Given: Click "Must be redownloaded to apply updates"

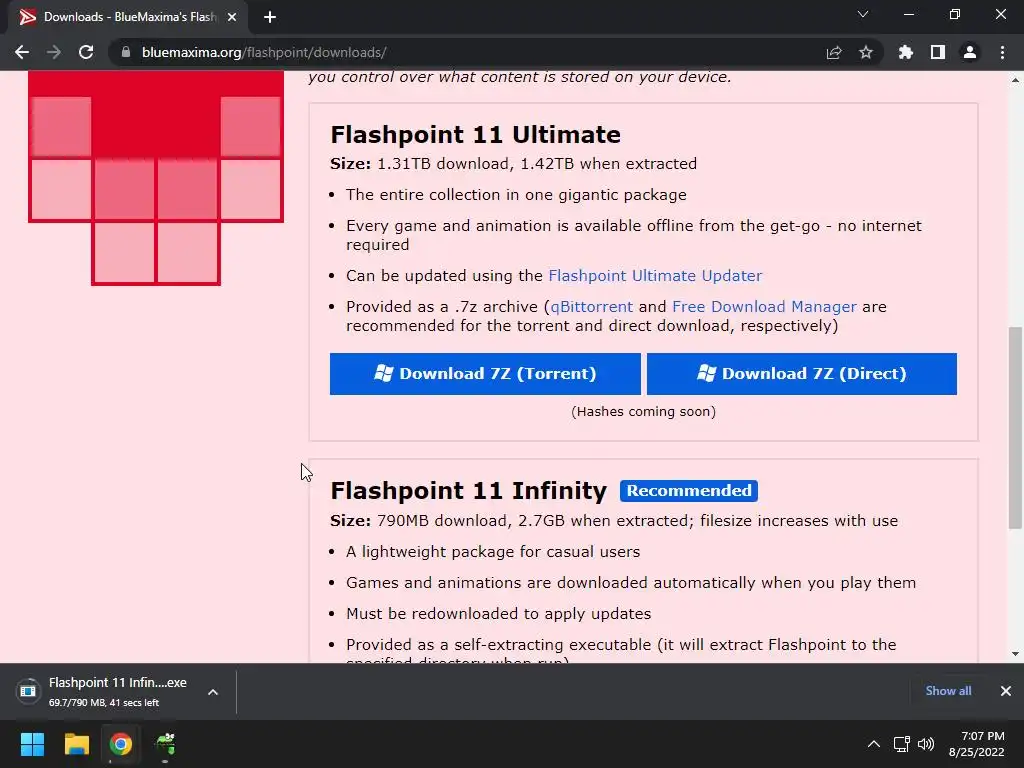Looking at the screenshot, I should click(498, 614).
